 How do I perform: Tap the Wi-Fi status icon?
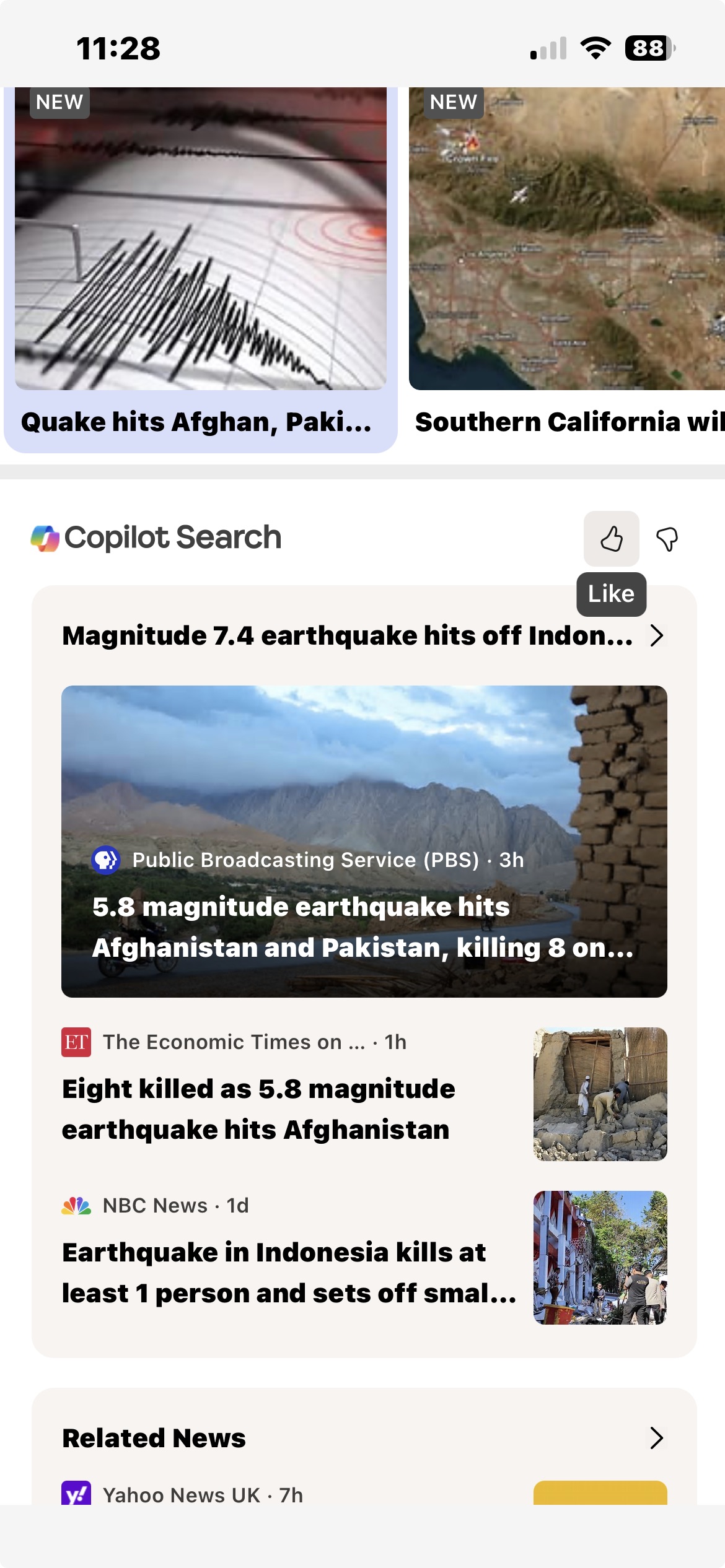595,48
